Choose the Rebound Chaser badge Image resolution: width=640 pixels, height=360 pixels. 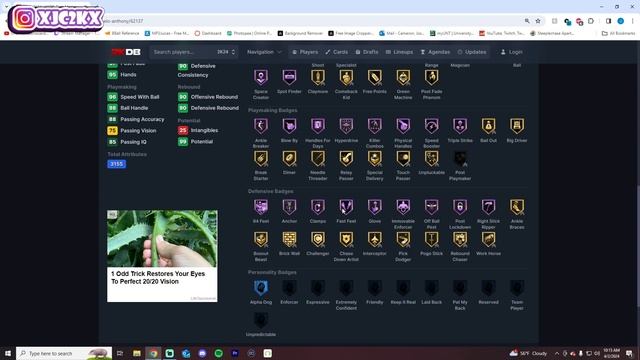pyautogui.click(x=460, y=240)
